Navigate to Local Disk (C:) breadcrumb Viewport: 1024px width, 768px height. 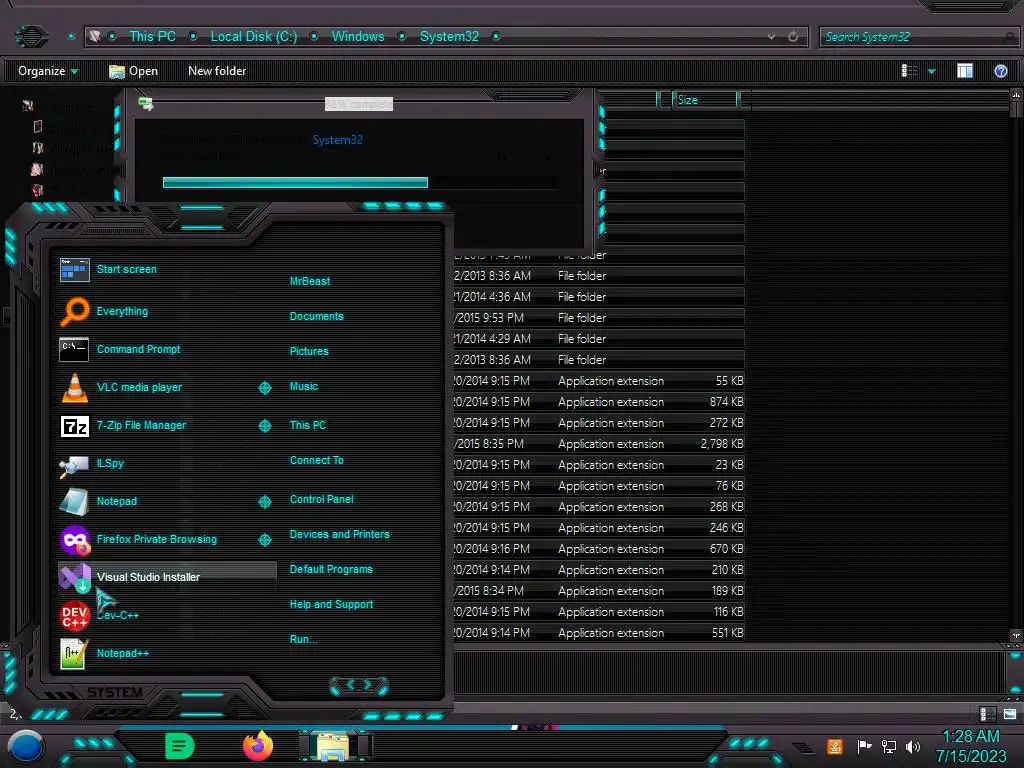[x=253, y=37]
